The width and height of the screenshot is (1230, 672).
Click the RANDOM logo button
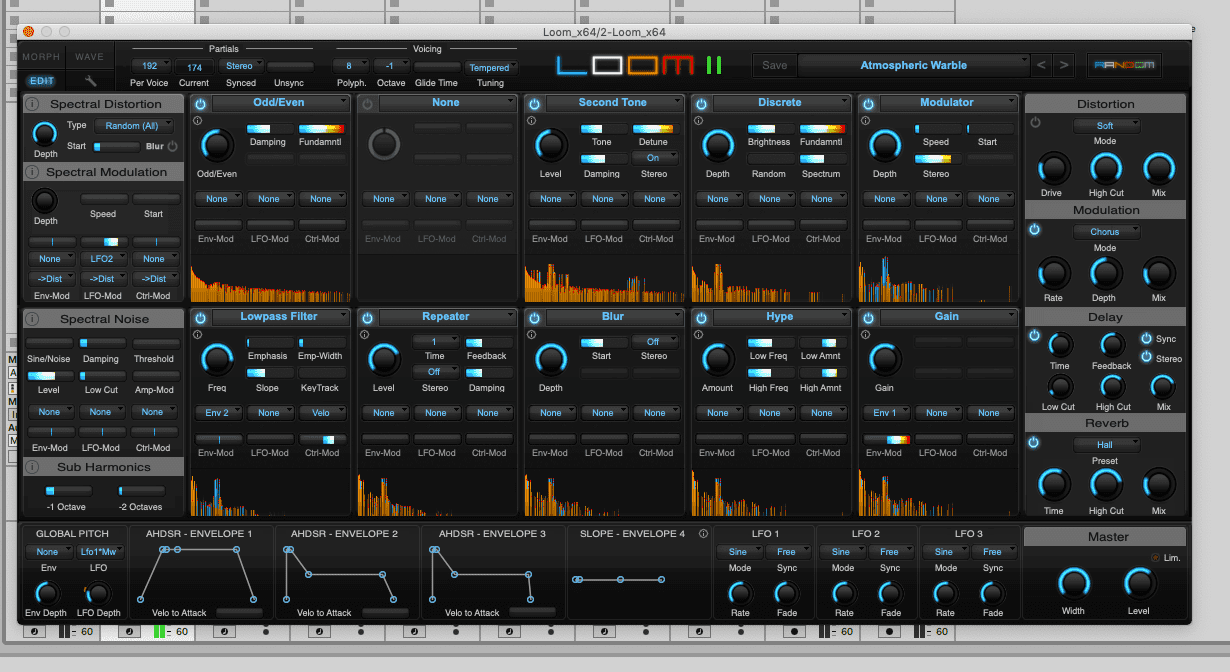[x=1124, y=65]
